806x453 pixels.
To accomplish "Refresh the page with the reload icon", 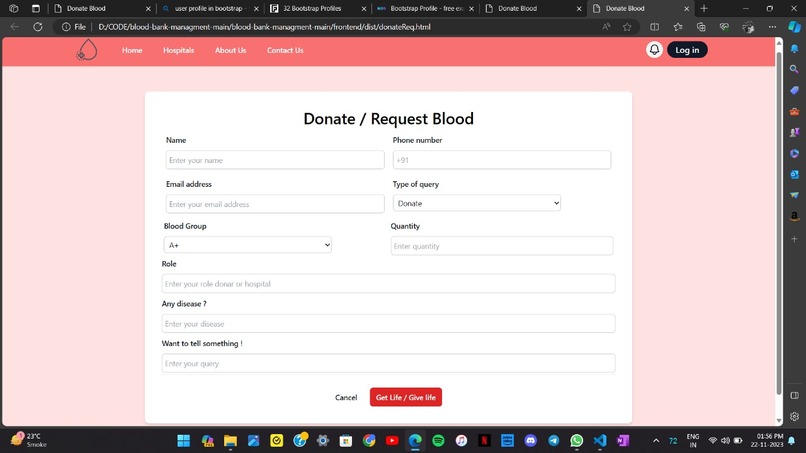I will (x=38, y=27).
